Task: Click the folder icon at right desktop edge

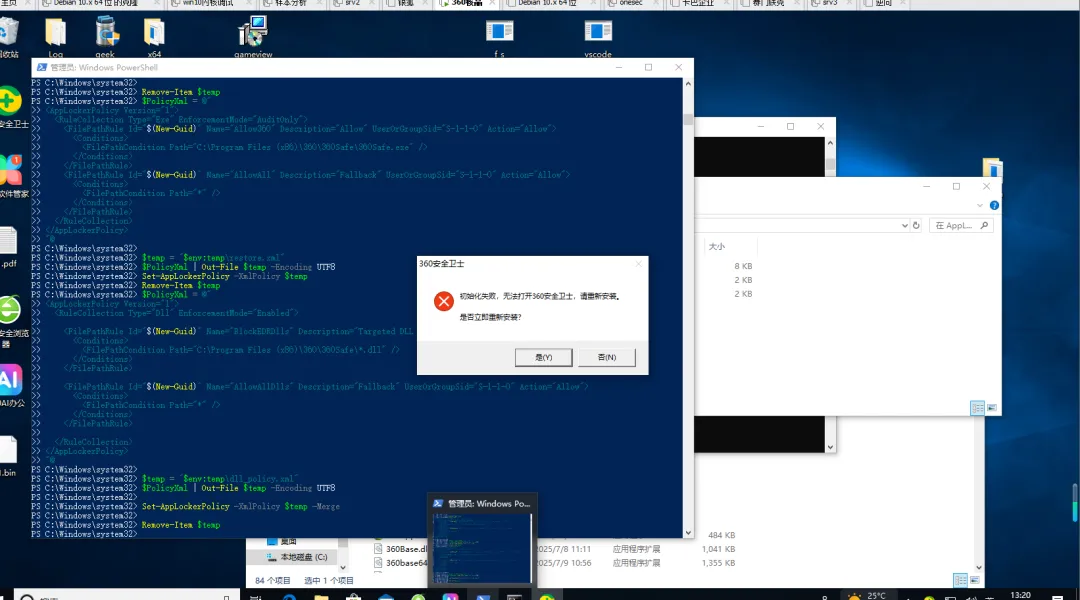Action: (993, 167)
